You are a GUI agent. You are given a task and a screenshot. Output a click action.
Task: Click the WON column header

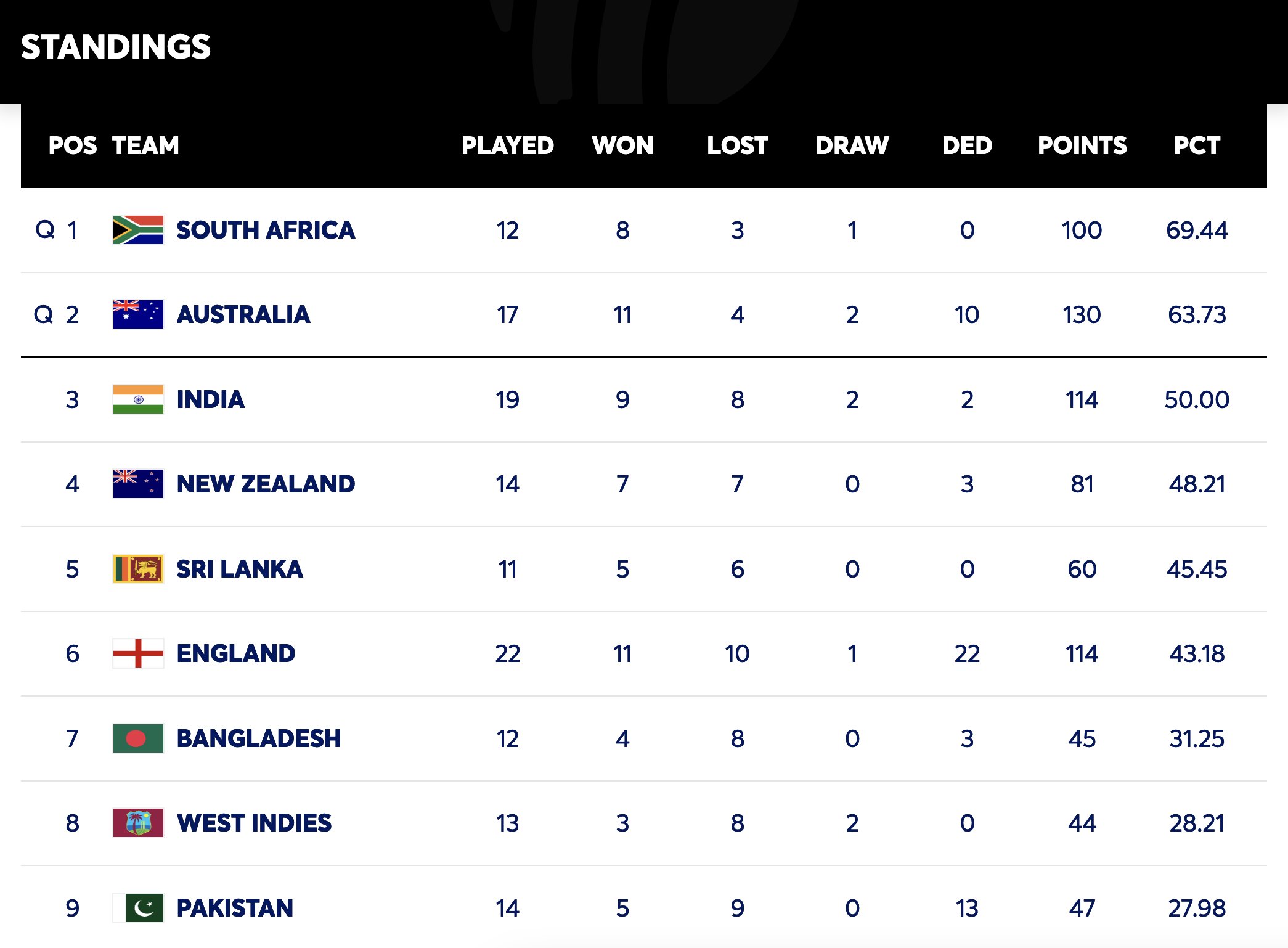click(x=622, y=145)
